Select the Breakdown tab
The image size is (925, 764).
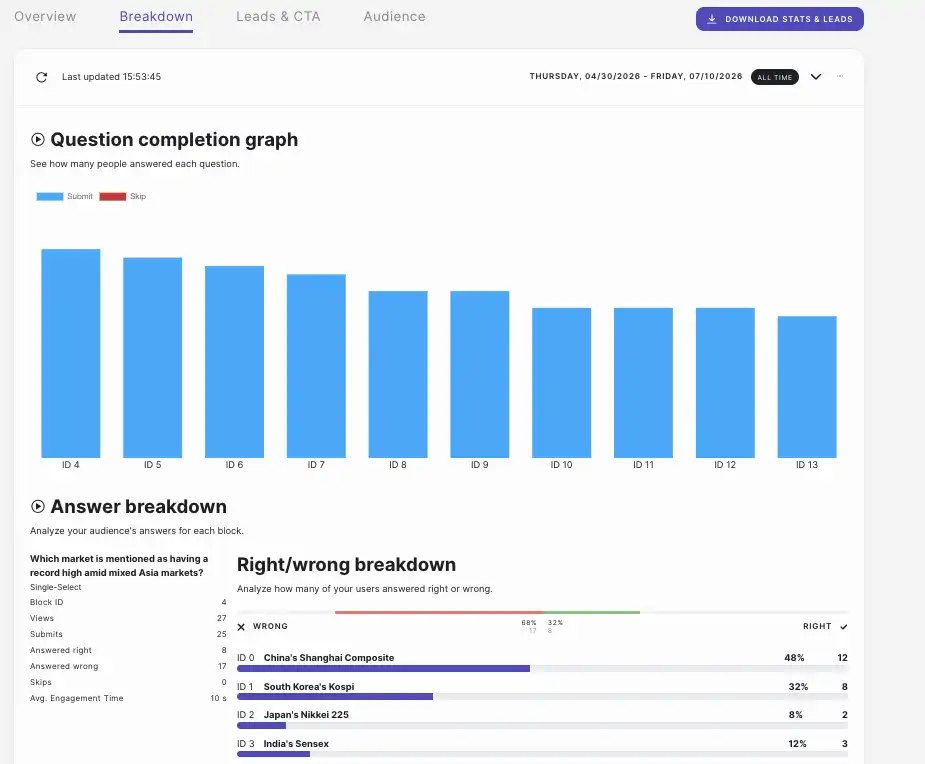(156, 17)
